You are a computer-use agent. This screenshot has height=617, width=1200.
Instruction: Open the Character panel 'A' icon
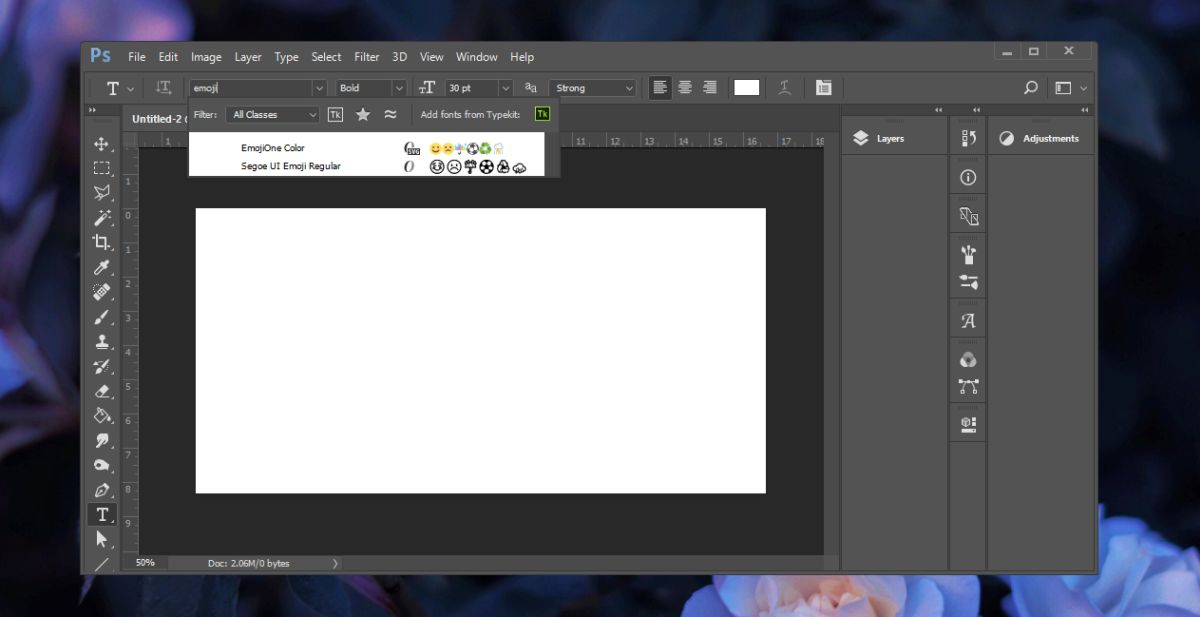(x=967, y=321)
